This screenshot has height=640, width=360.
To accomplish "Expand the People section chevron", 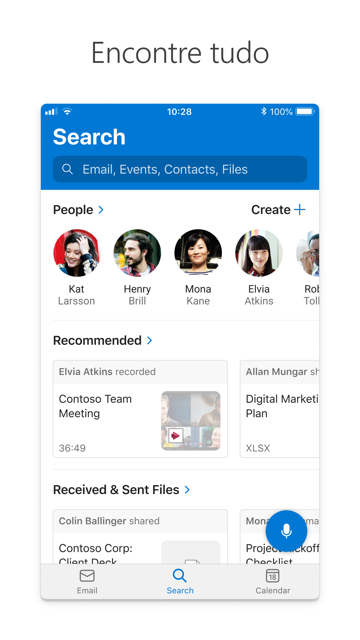I will (101, 210).
